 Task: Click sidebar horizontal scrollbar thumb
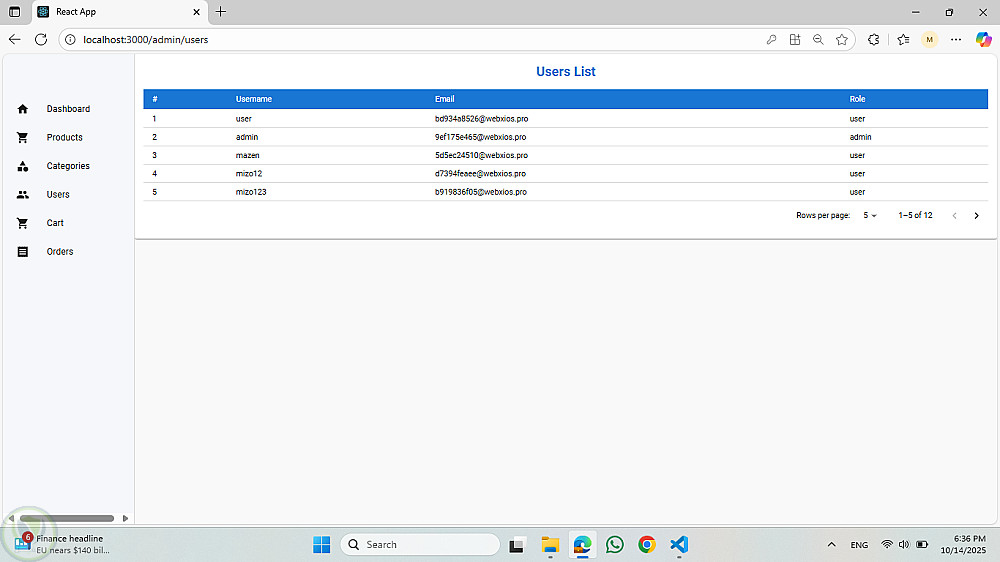click(x=66, y=519)
